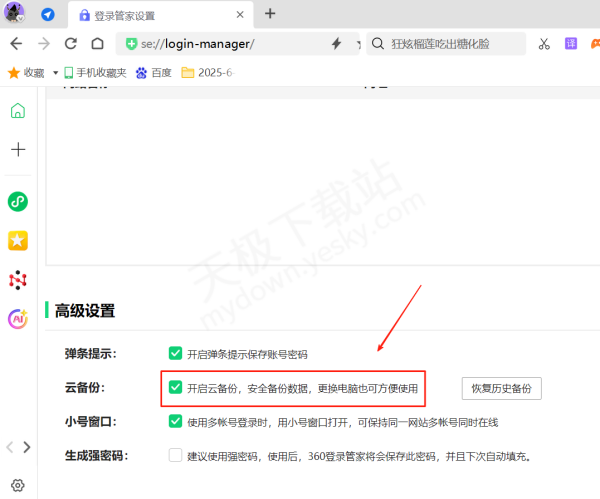Disable the 弹条提示 save password checkbox
600x499 pixels.
(x=175, y=353)
